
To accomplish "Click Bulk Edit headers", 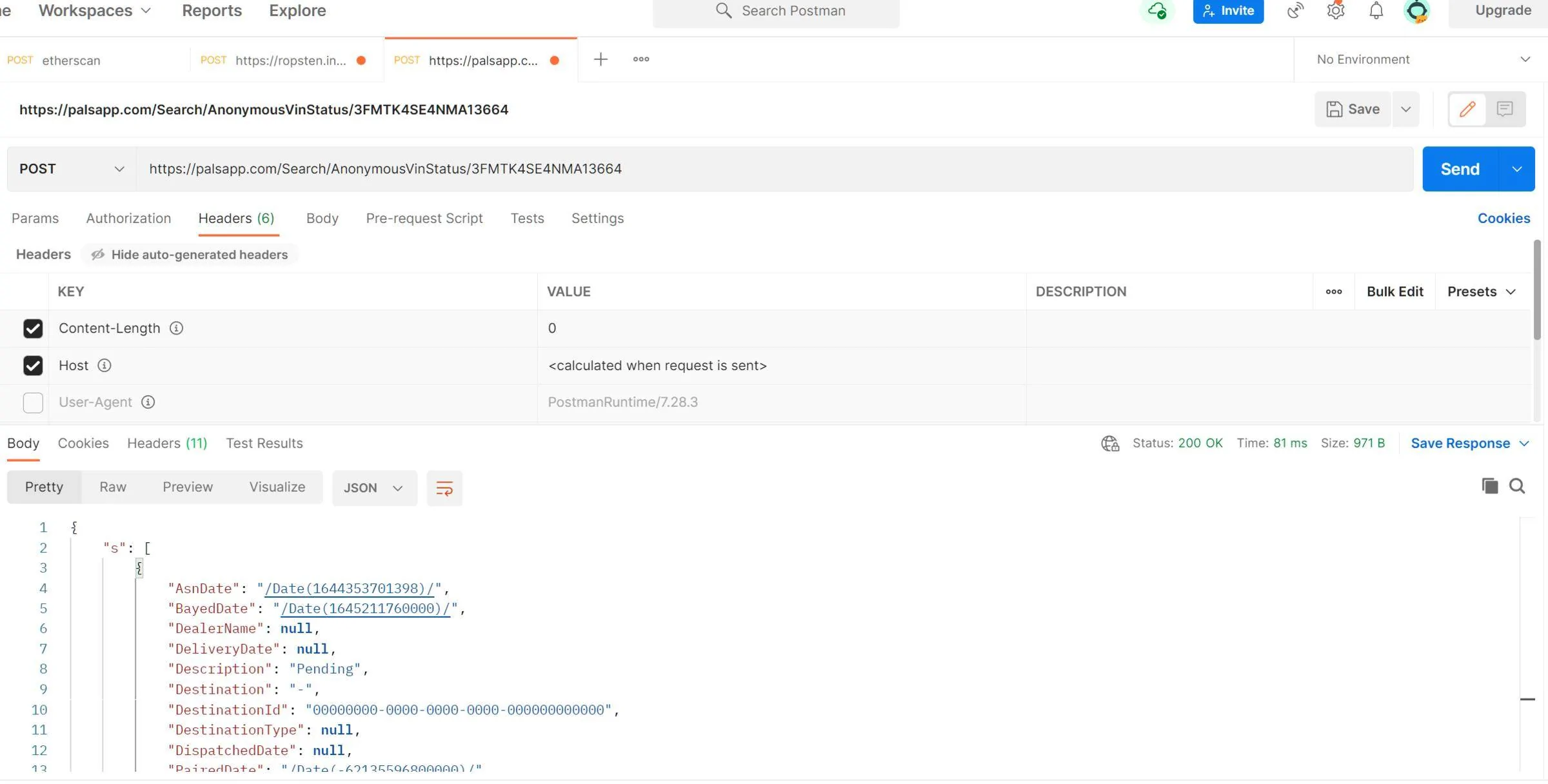I will 1394,291.
